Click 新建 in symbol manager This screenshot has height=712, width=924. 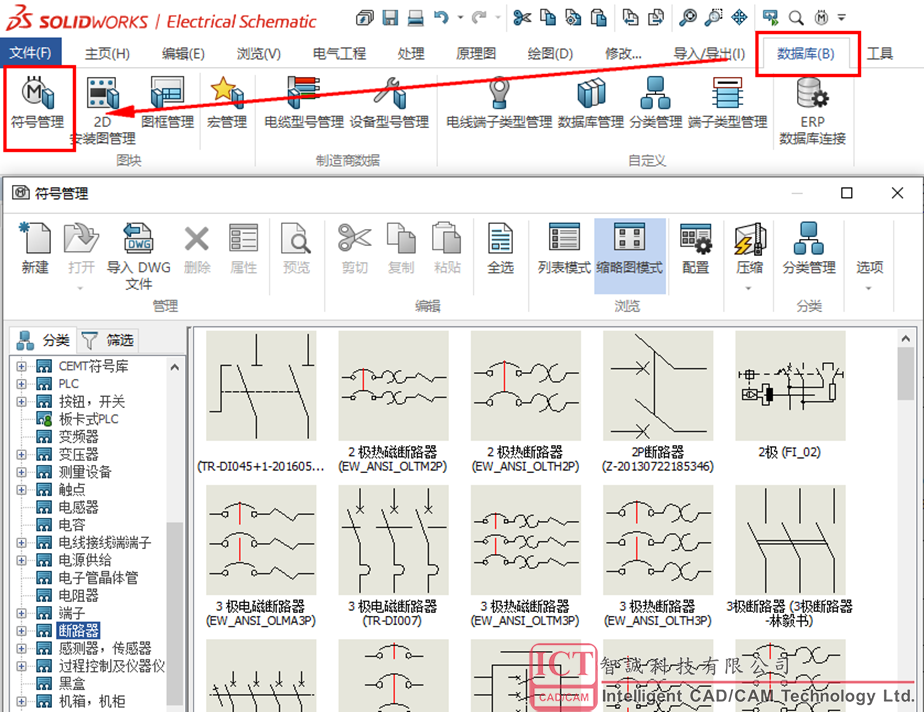pyautogui.click(x=35, y=249)
